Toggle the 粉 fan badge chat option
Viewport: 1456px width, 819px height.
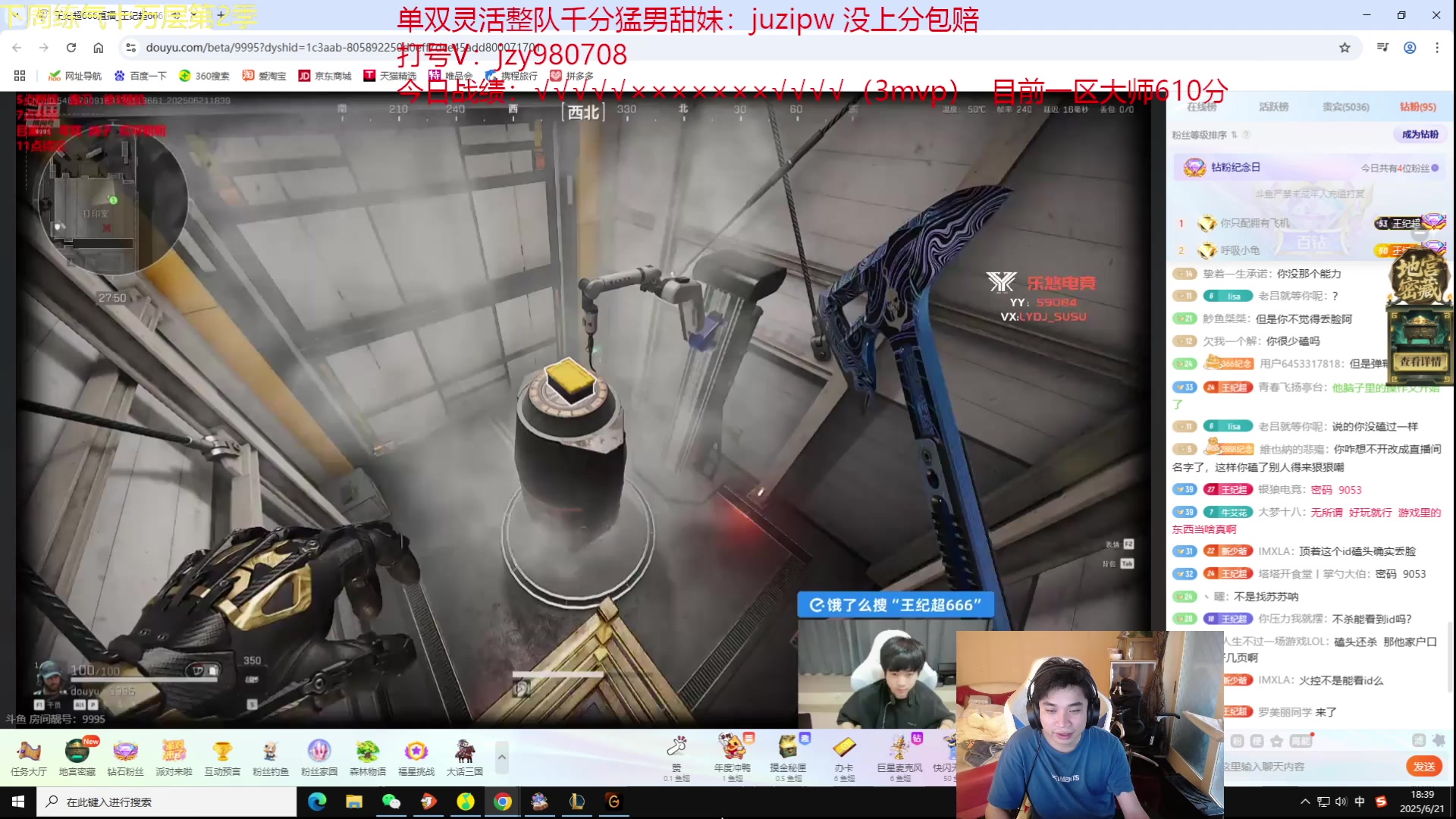point(1237,741)
